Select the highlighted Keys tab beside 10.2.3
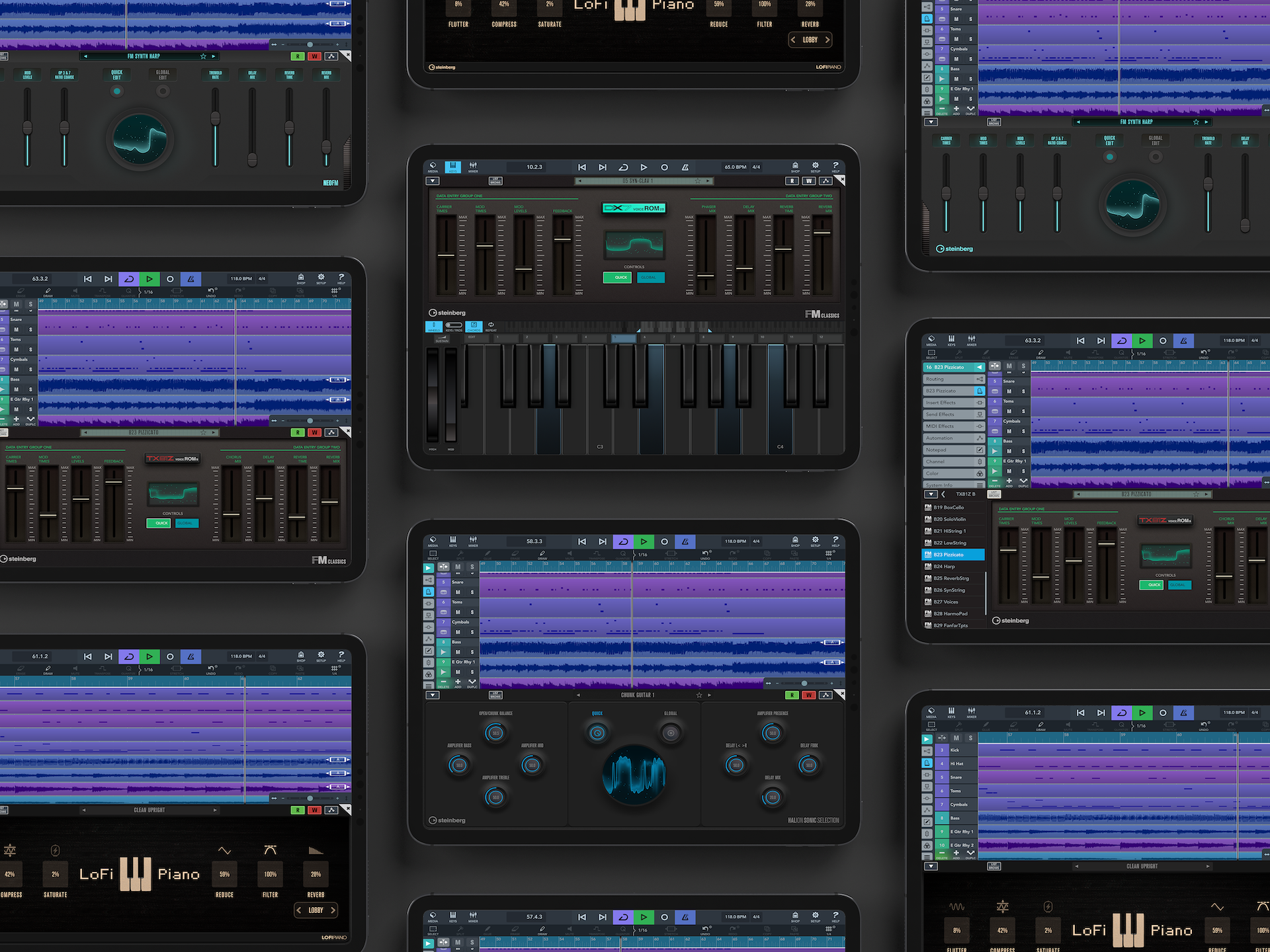 pyautogui.click(x=452, y=167)
